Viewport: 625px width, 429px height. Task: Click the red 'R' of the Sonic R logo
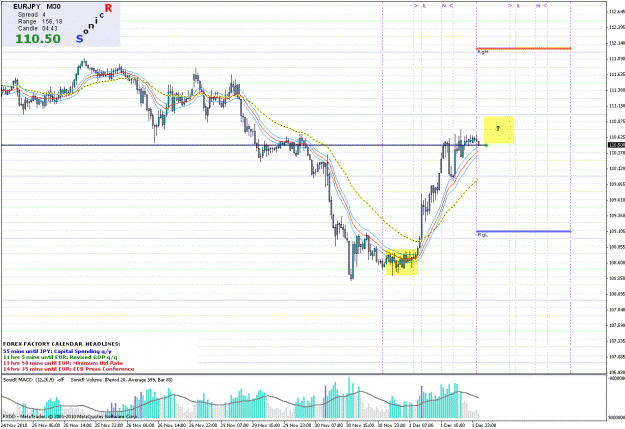point(108,8)
